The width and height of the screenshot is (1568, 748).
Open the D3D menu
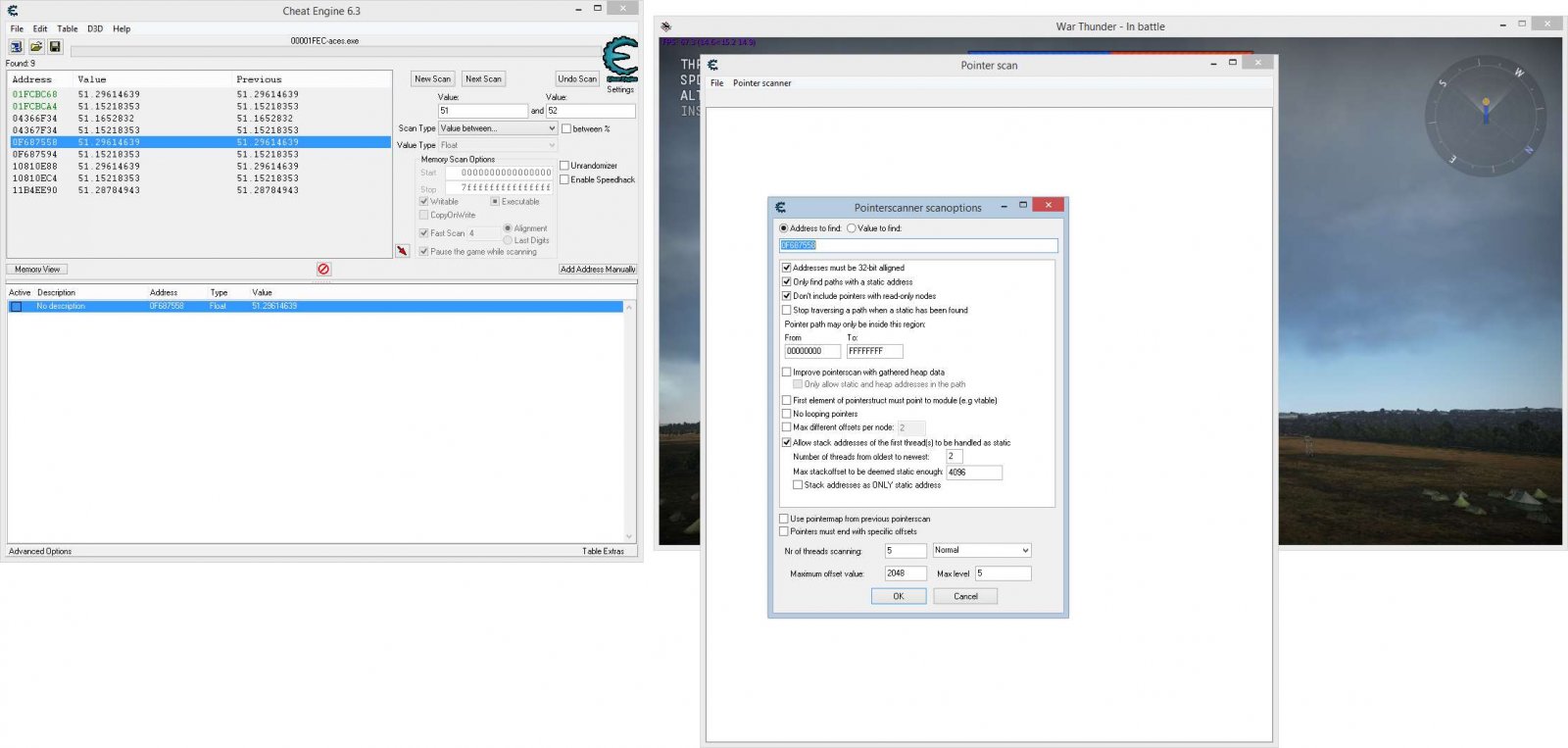(95, 29)
